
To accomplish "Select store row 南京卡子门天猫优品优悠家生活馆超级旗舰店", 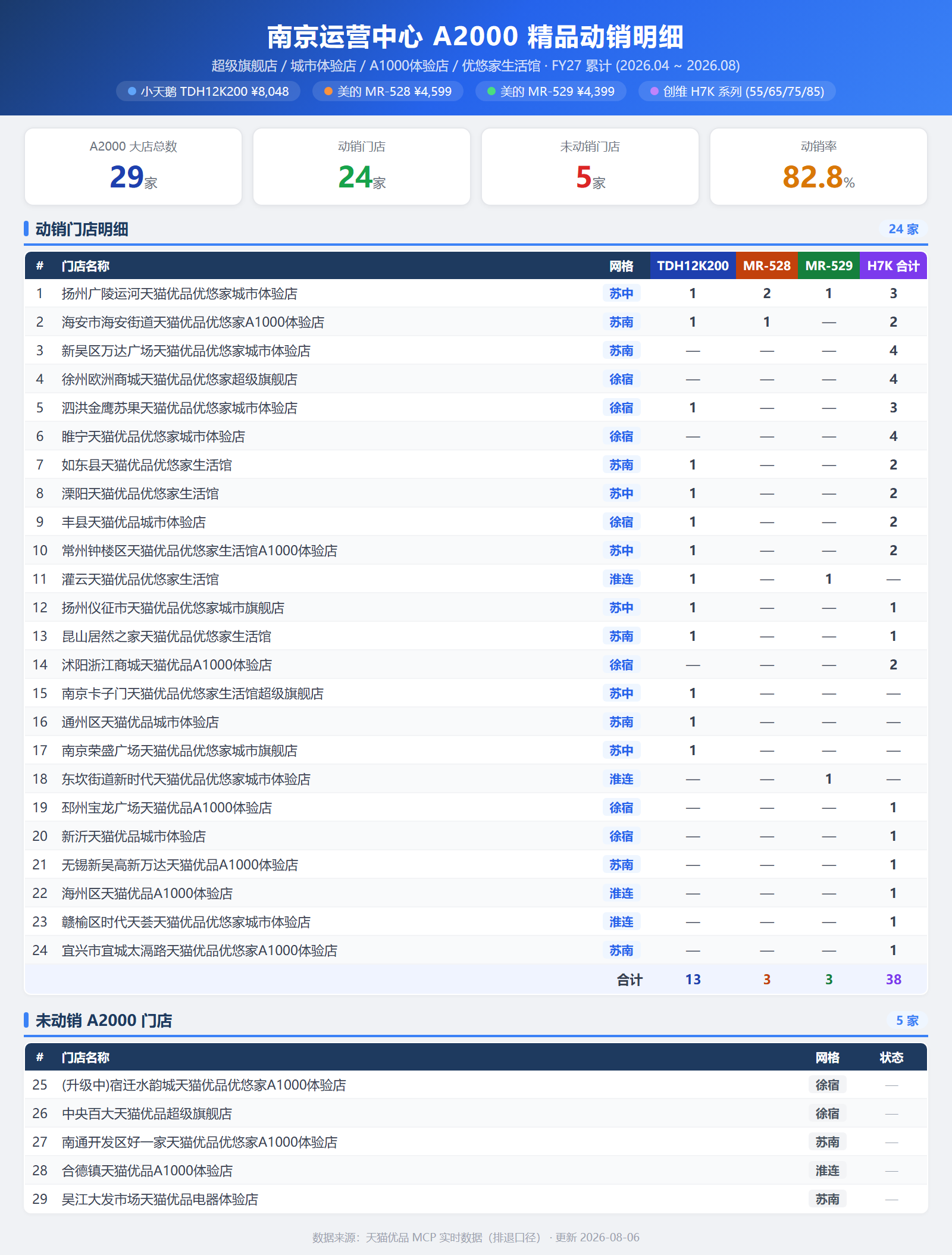I will pyautogui.click(x=476, y=693).
